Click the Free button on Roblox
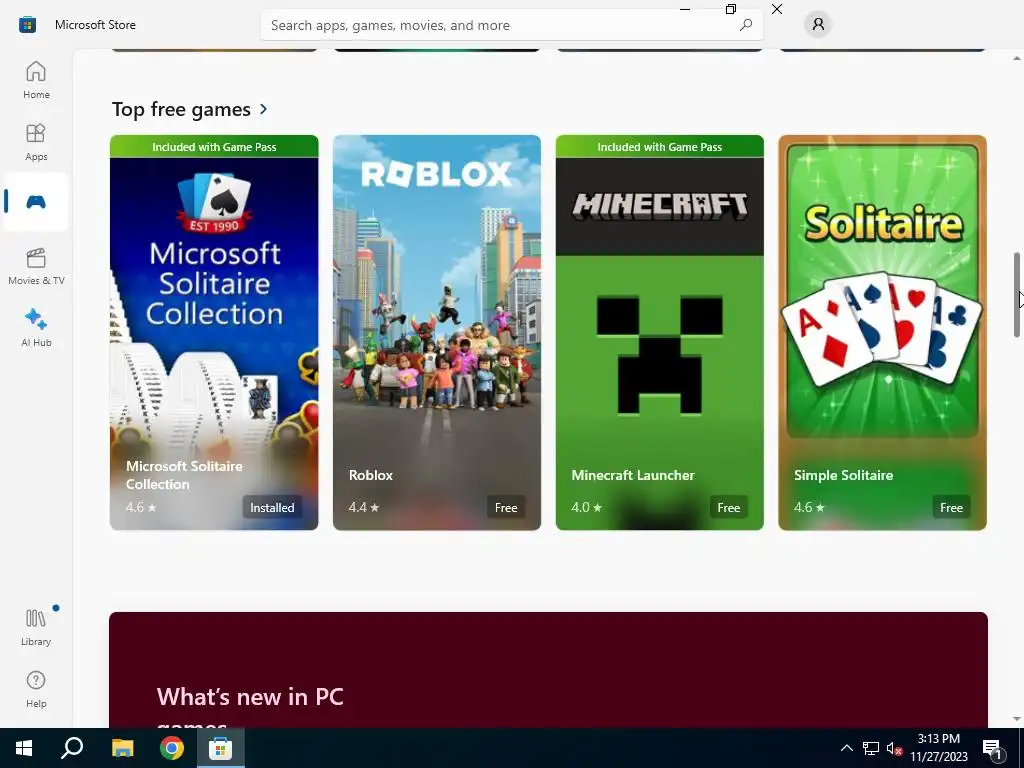 pos(506,507)
